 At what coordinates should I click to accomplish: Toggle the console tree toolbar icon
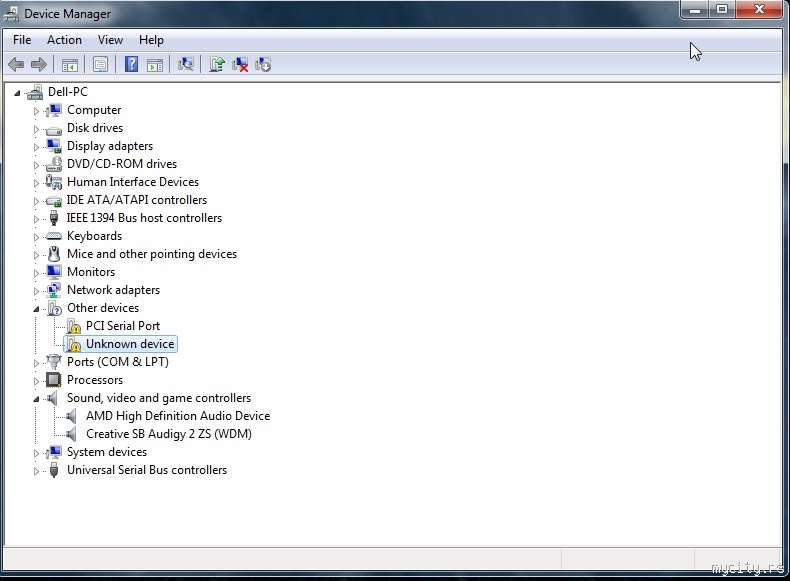(70, 64)
